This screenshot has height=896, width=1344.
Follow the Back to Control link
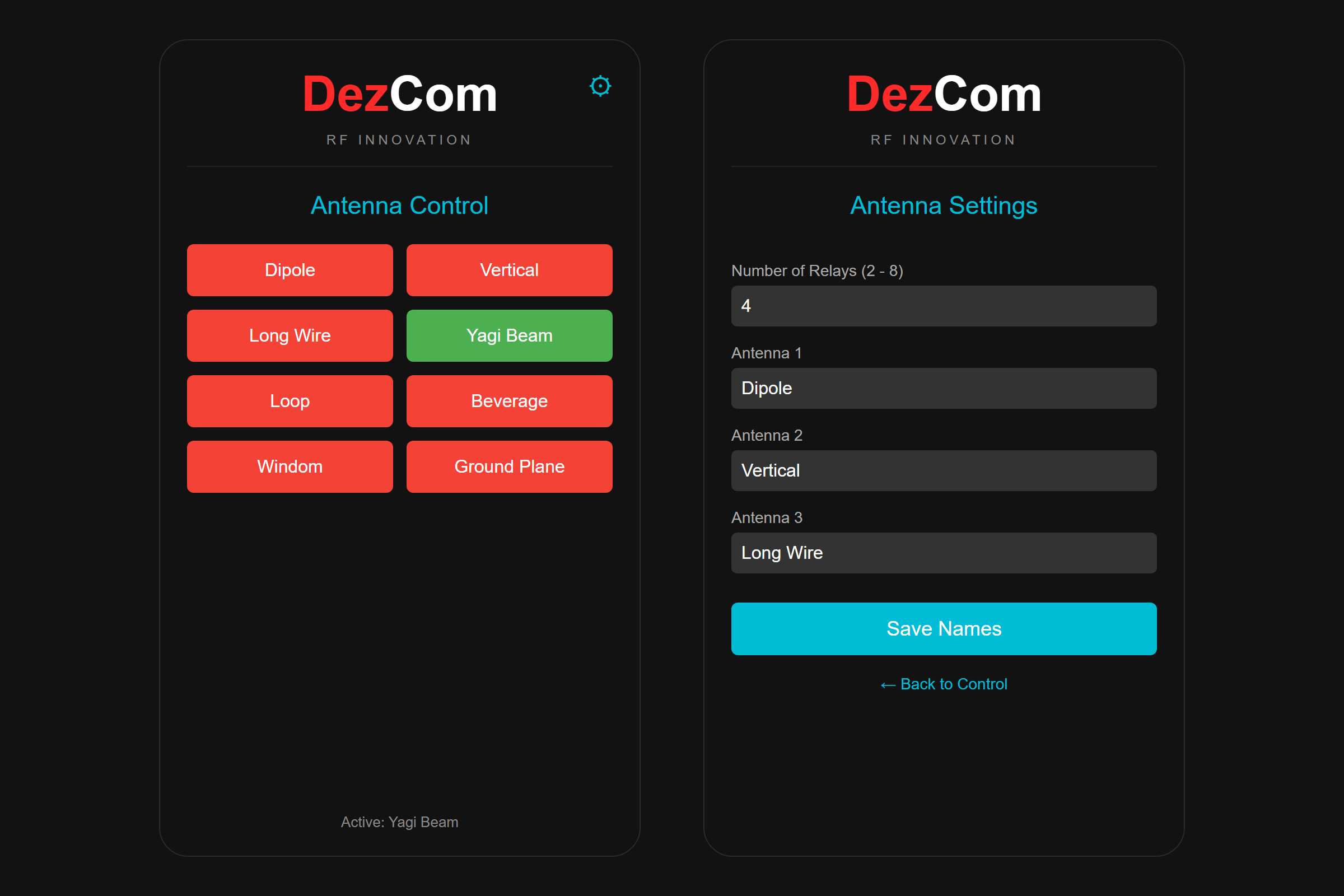(x=944, y=684)
